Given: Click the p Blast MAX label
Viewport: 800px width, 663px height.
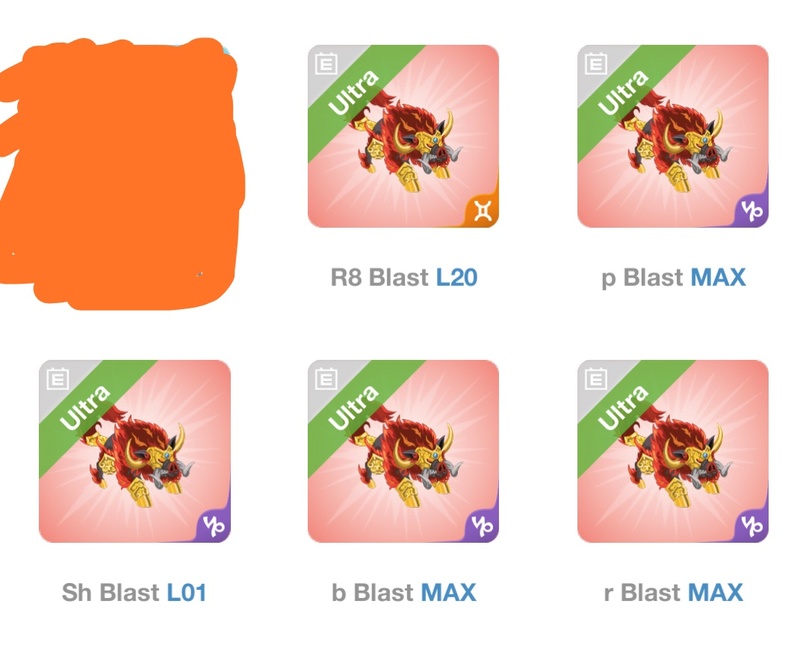Looking at the screenshot, I should click(x=673, y=278).
